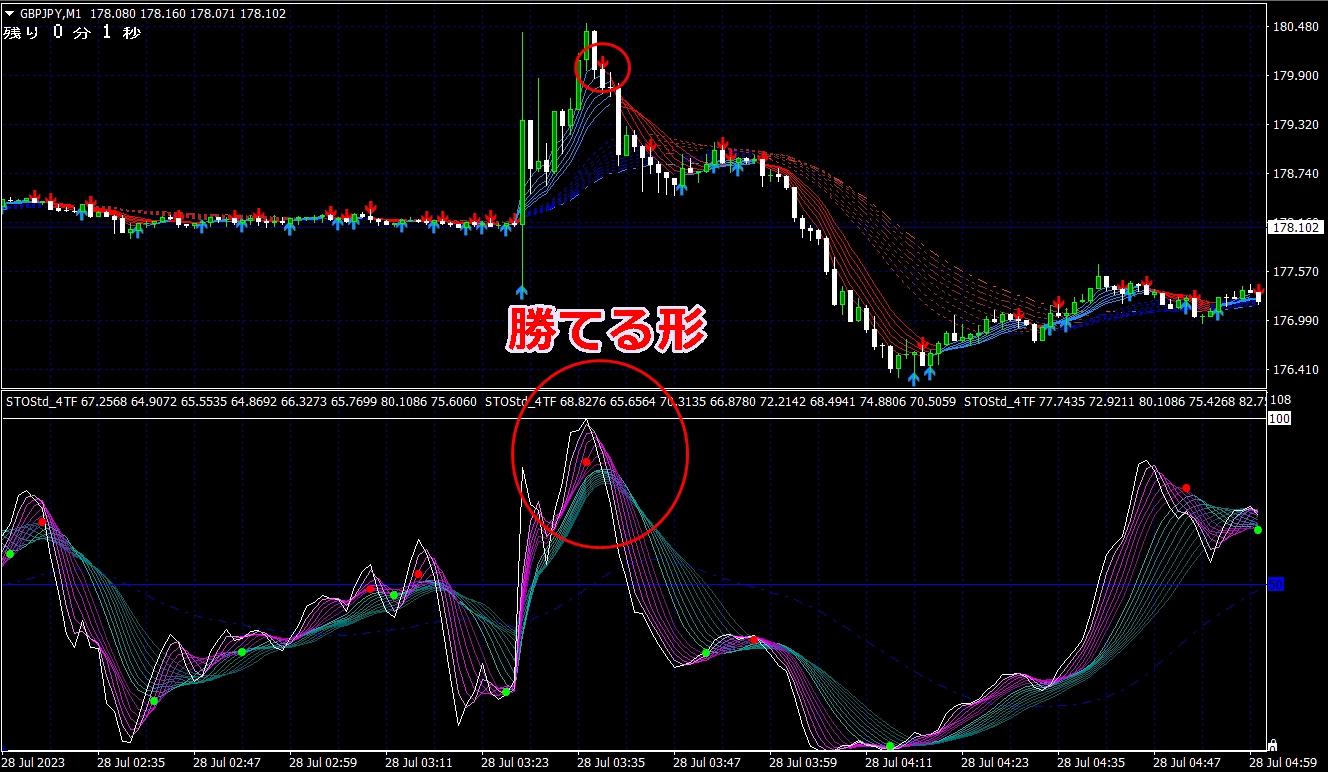
Task: Click the 176.410 price on the right scale
Action: coord(1293,370)
